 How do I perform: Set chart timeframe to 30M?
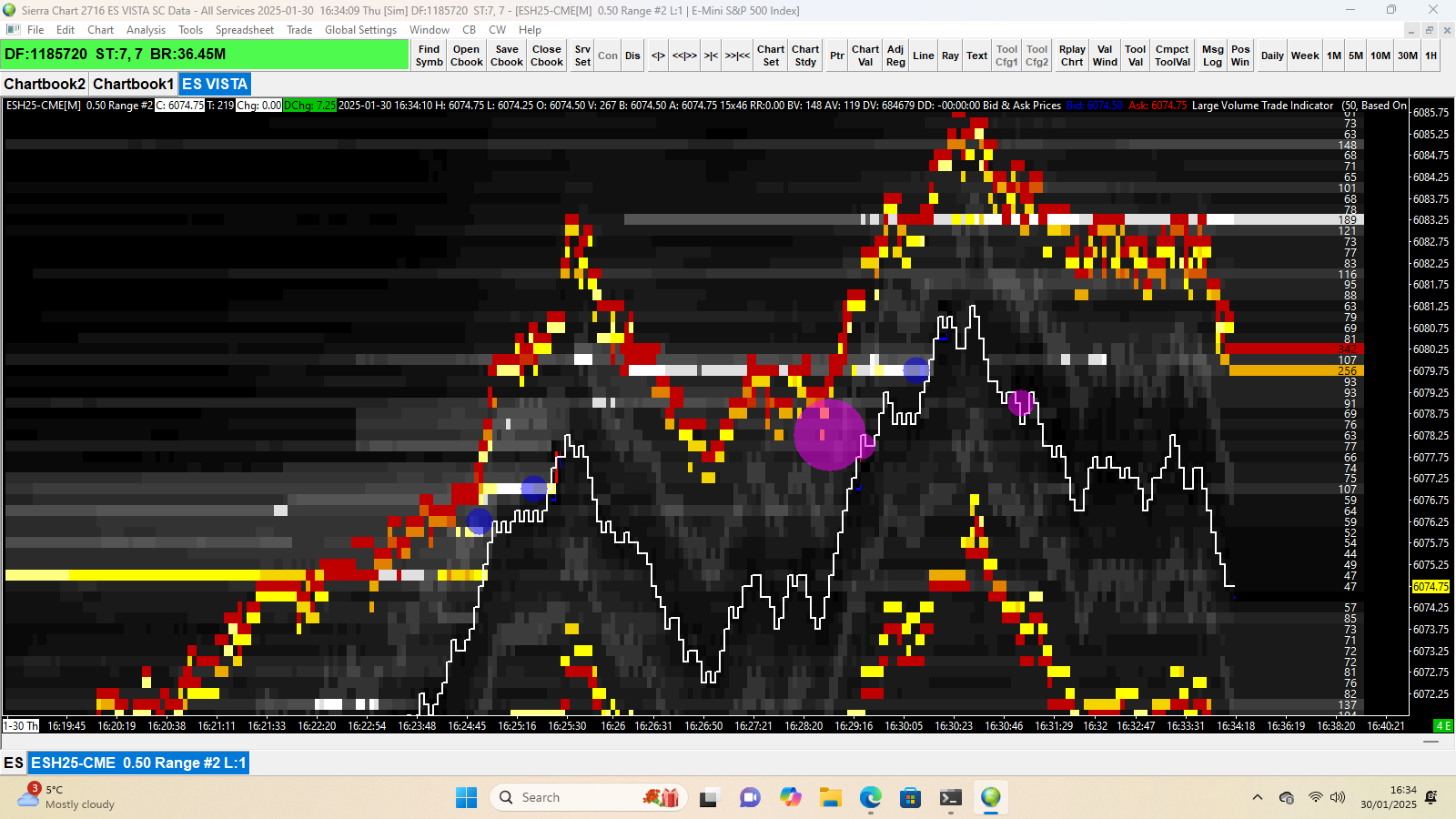(1408, 56)
